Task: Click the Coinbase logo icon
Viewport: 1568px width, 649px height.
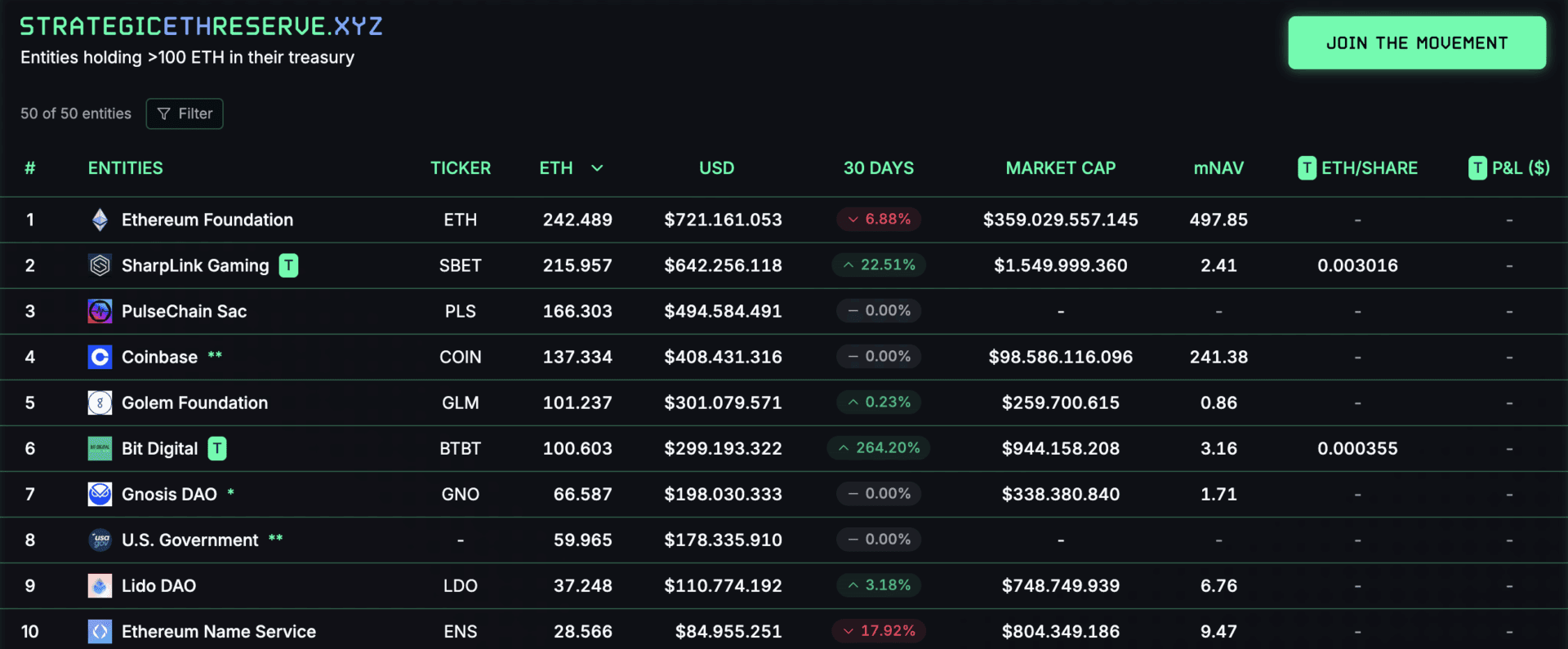Action: 100,357
